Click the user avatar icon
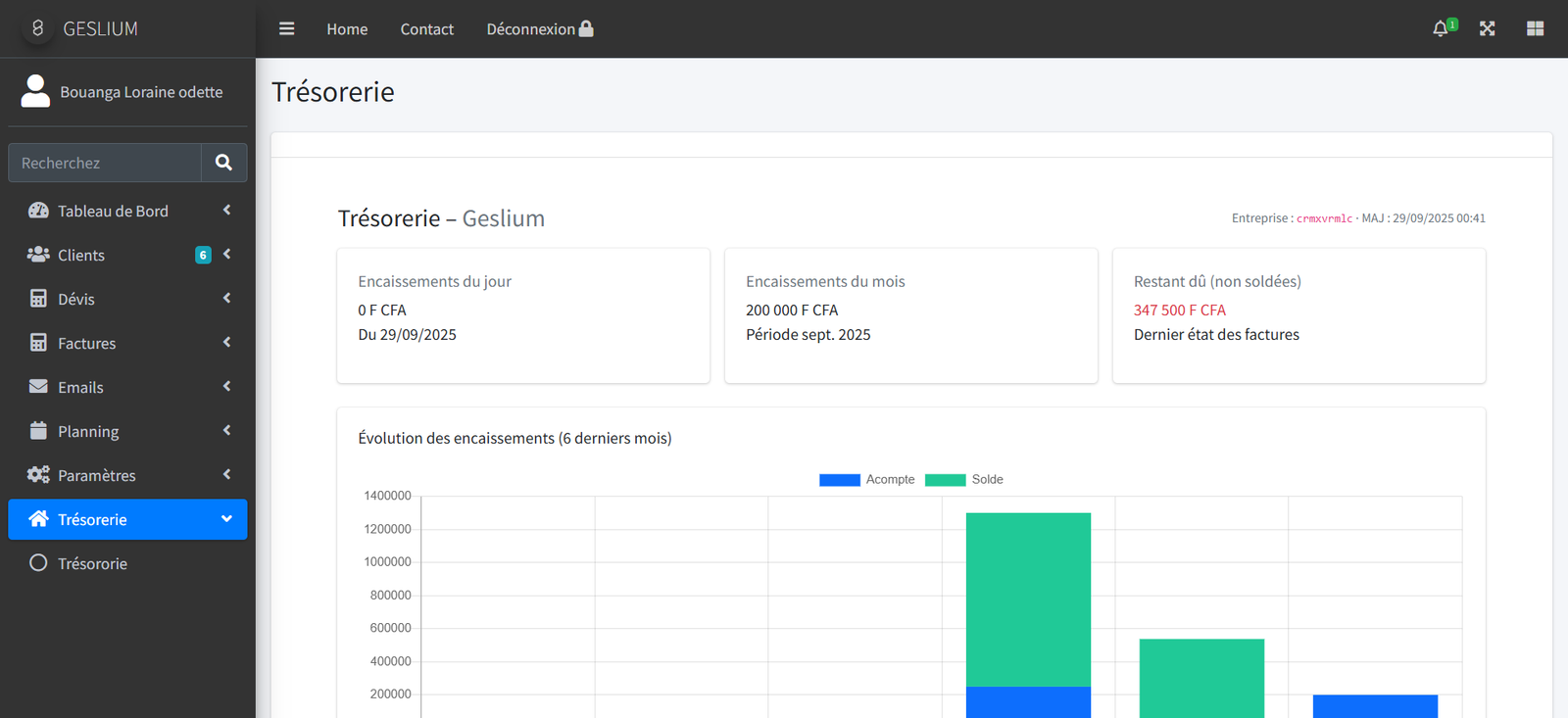The width and height of the screenshot is (1568, 718). pos(35,91)
